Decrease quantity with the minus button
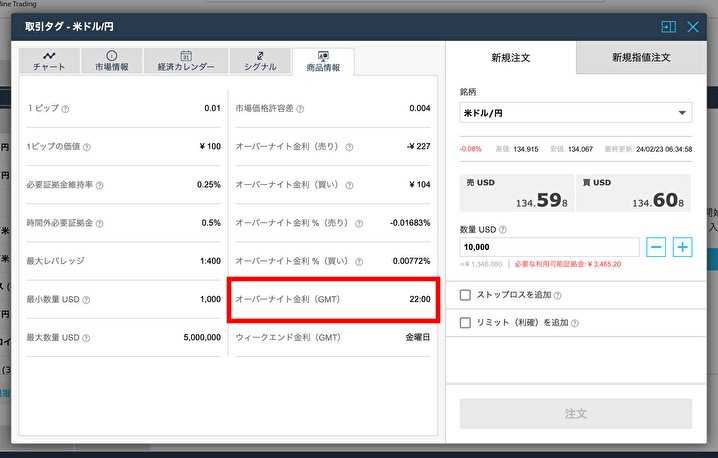This screenshot has height=458, width=718. tap(656, 247)
